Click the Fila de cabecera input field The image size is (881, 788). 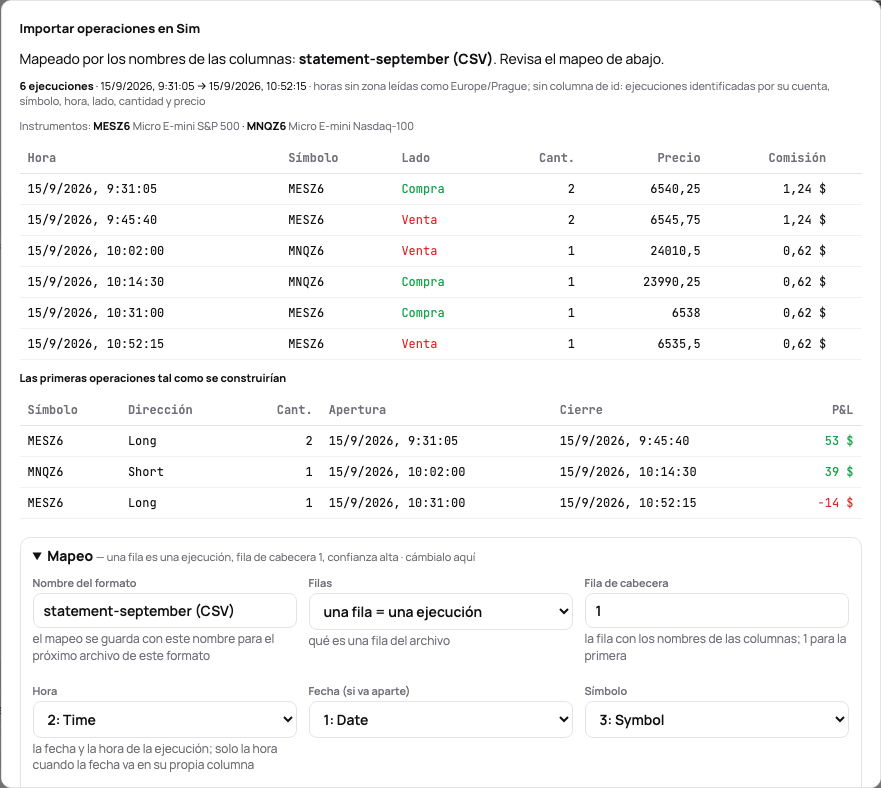[716, 610]
